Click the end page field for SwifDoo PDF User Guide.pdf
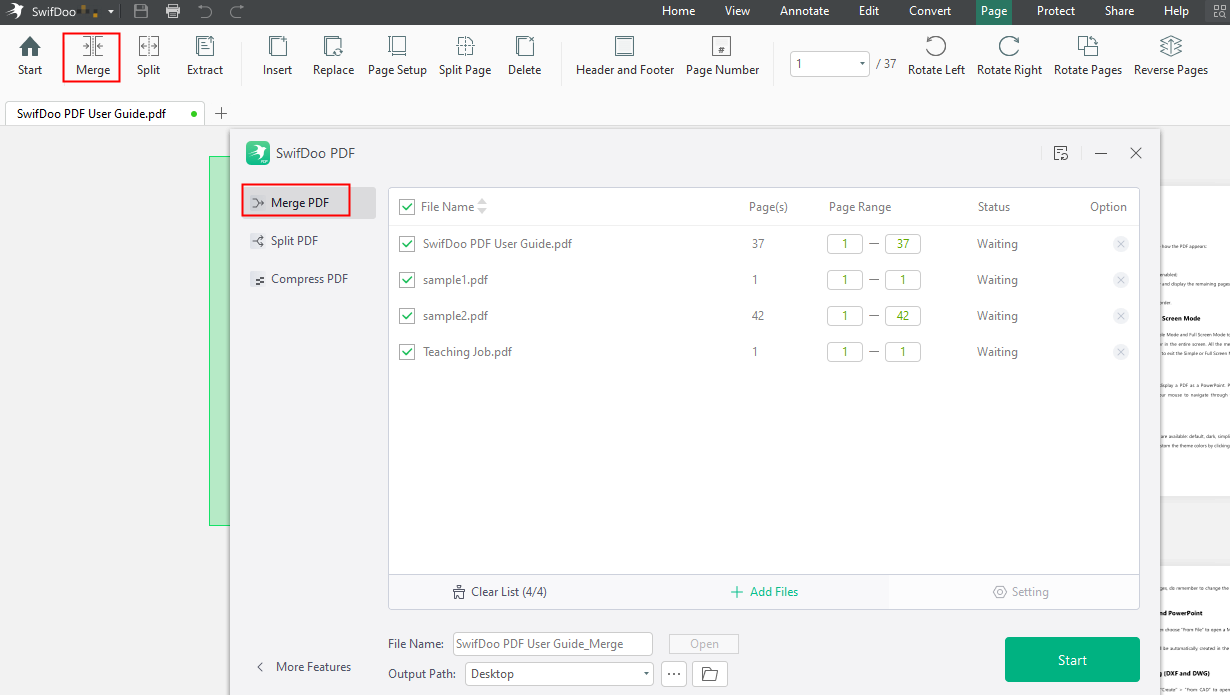 [902, 244]
